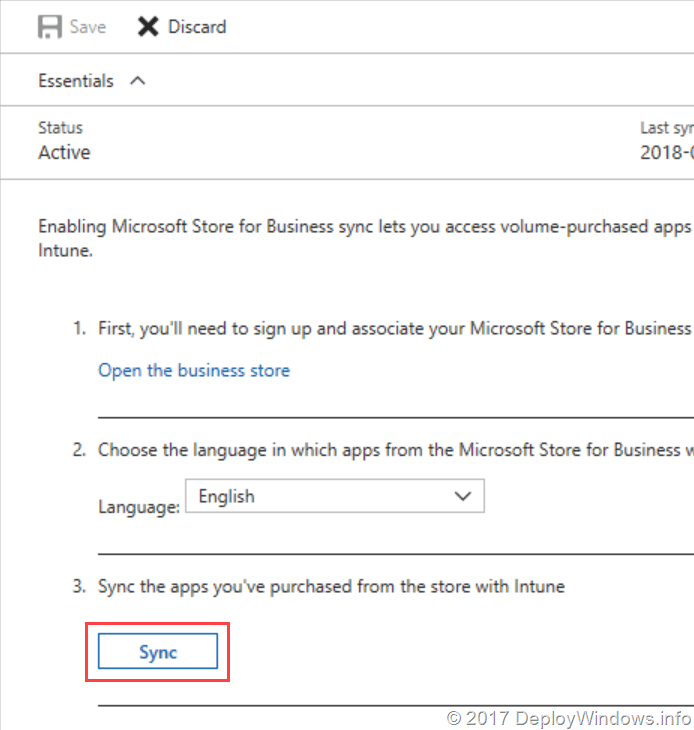Click the Discard X icon
Image resolution: width=694 pixels, height=730 pixels.
[148, 27]
